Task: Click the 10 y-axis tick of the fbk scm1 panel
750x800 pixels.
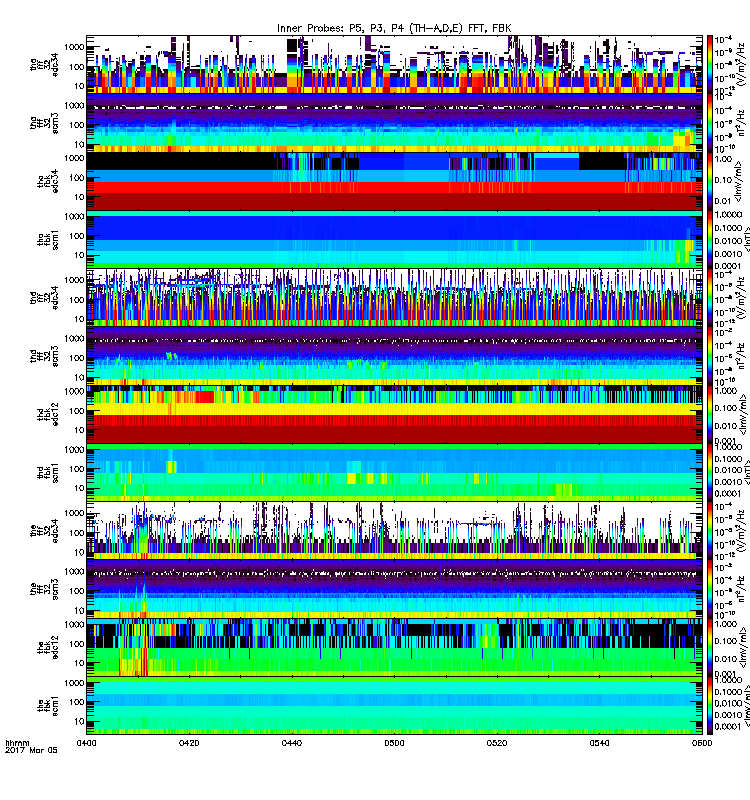Action: point(80,721)
